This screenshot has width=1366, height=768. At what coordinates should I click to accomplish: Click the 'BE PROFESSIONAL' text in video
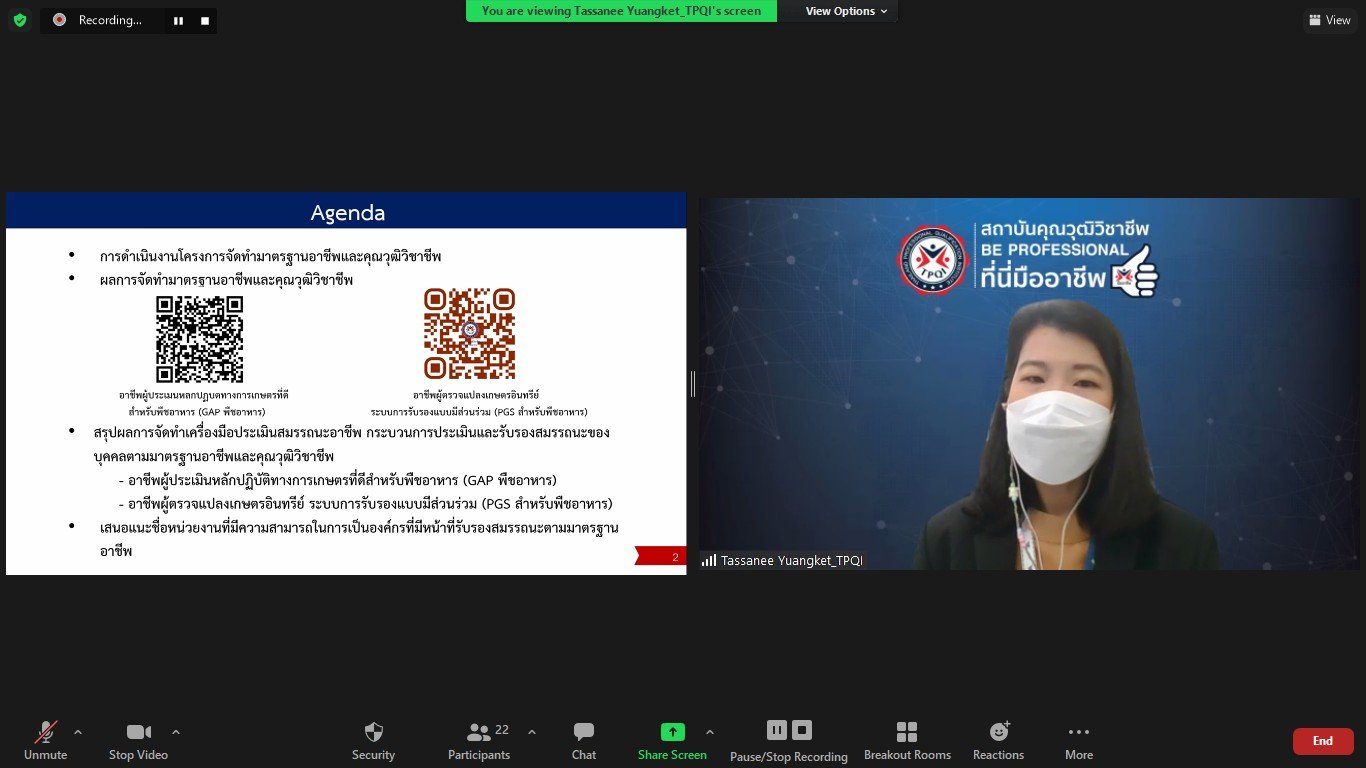coord(1054,249)
